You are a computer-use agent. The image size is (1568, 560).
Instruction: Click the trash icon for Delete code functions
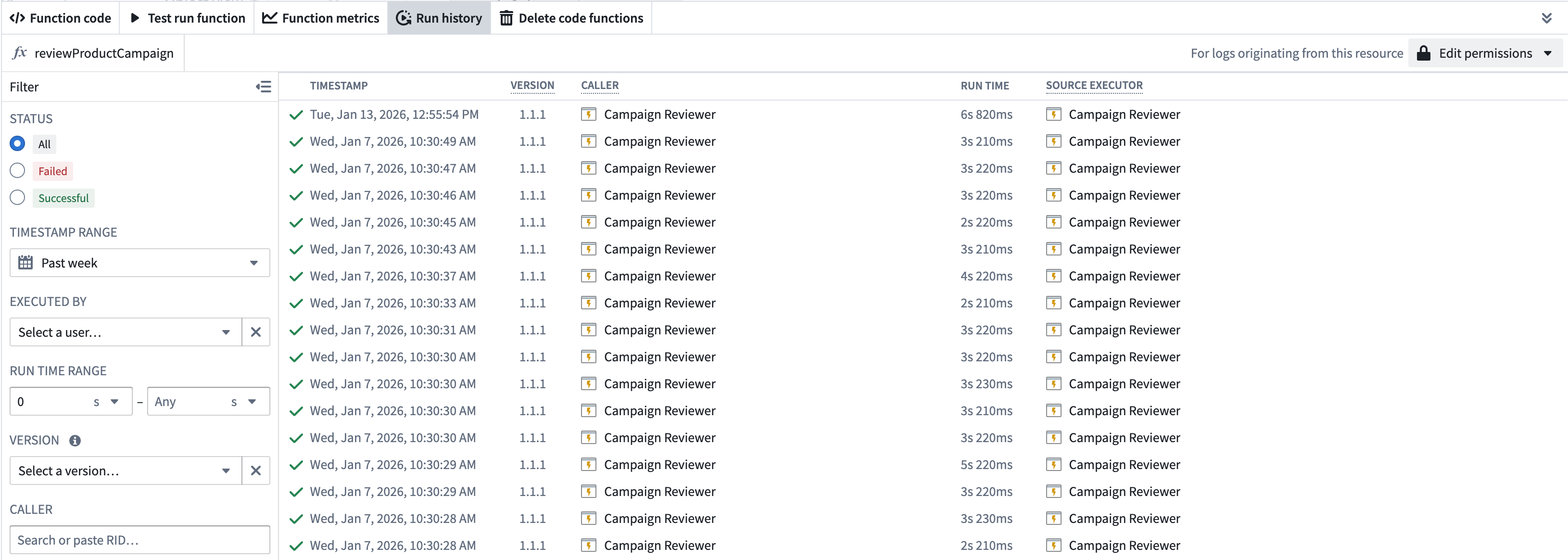point(506,18)
